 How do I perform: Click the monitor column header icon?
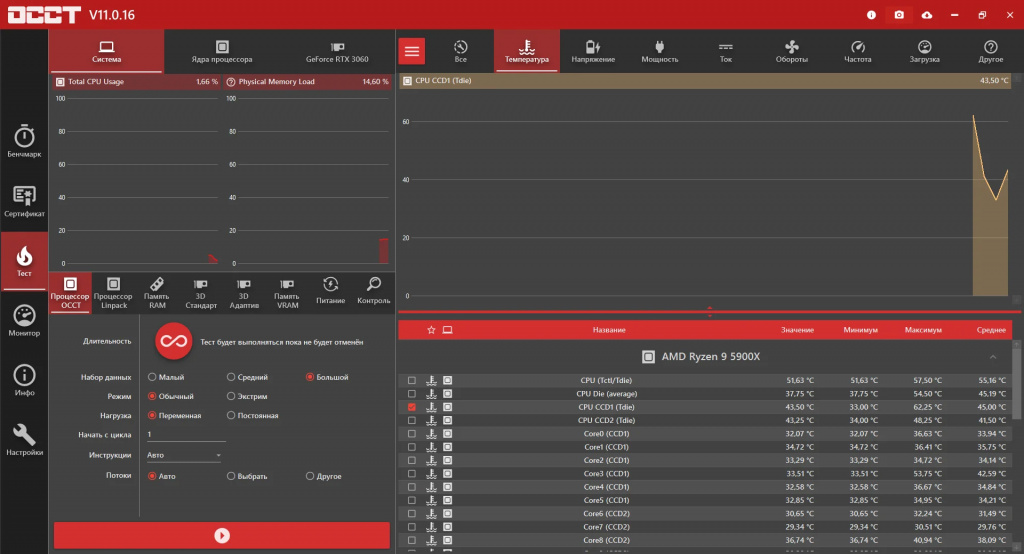(447, 330)
